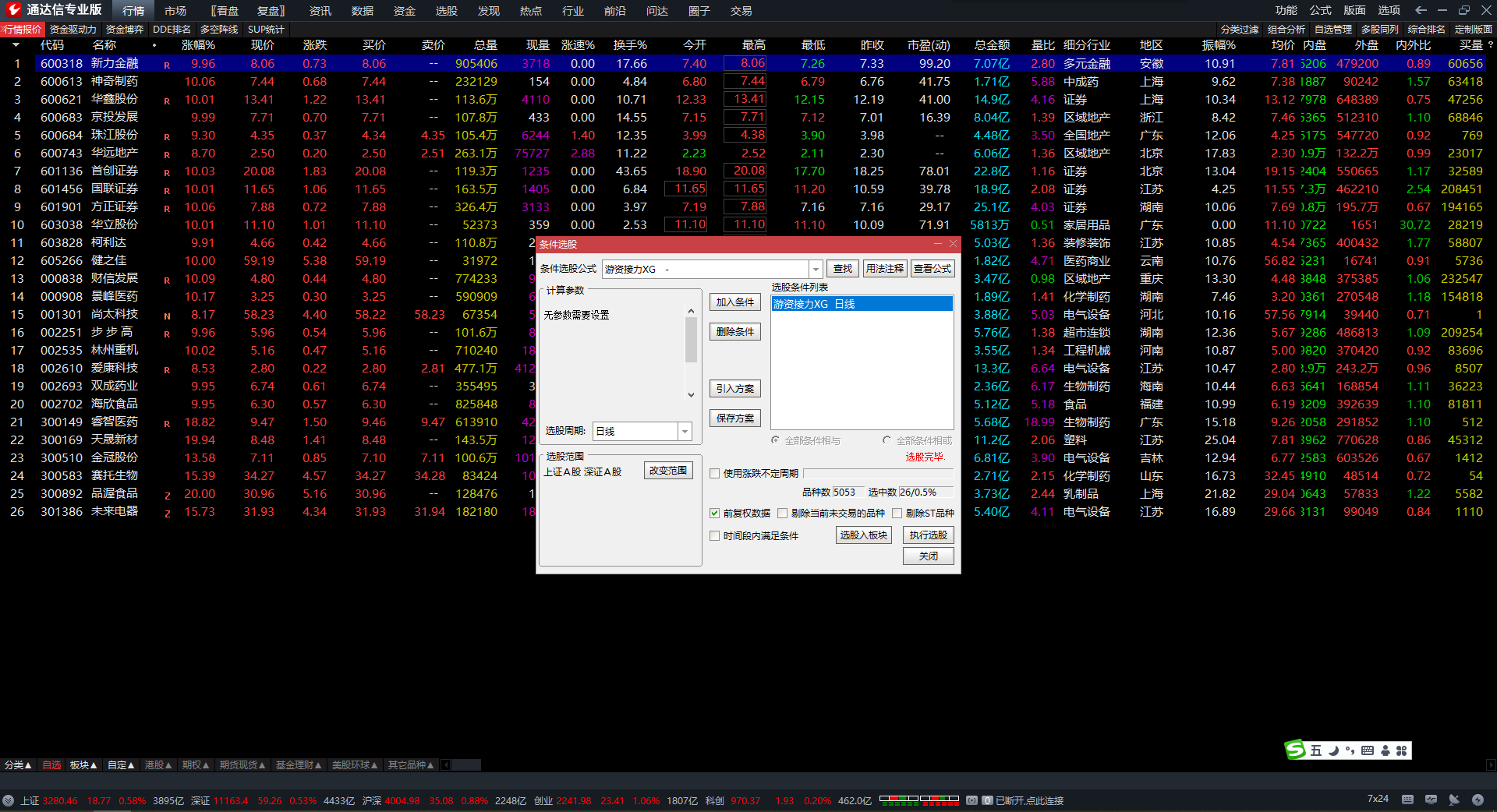Open the soft keyboard icon in the input method bar
The width and height of the screenshot is (1497, 812).
point(1368,750)
